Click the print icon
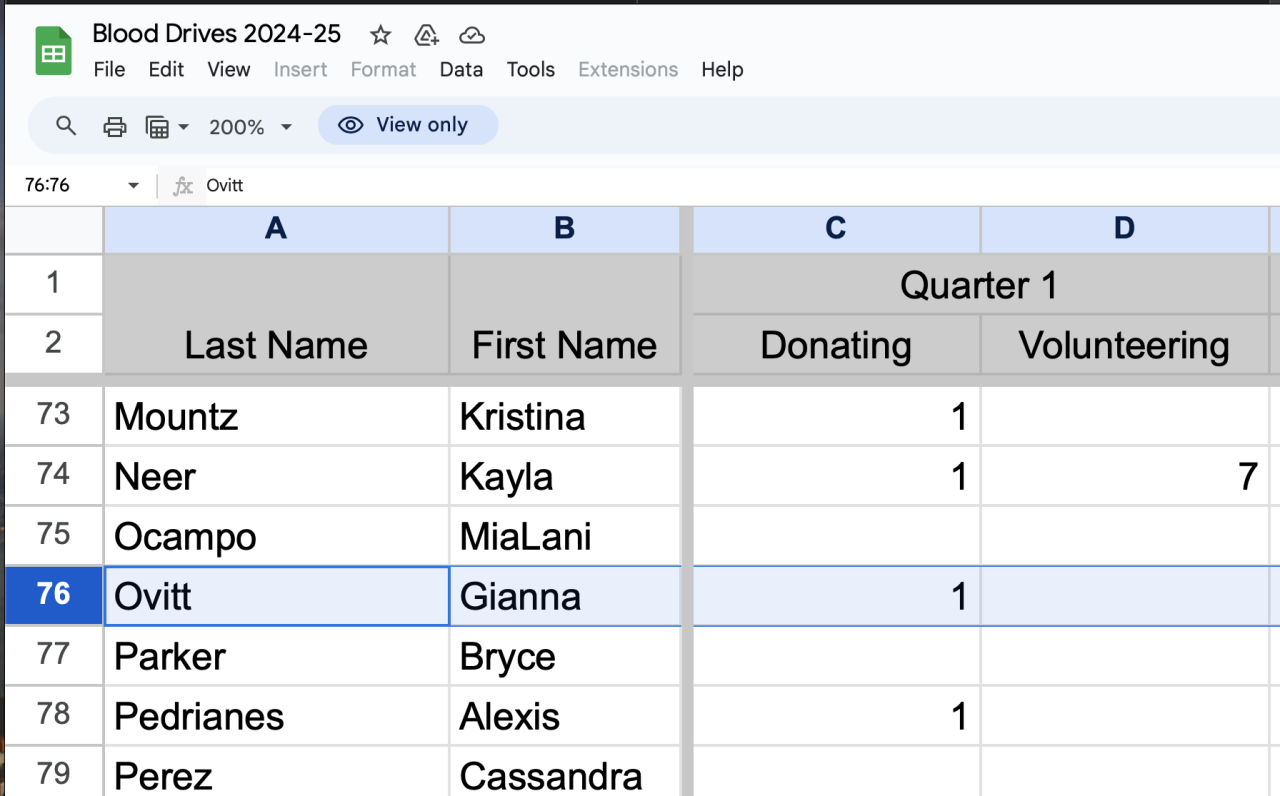The width and height of the screenshot is (1280, 796). pyautogui.click(x=115, y=127)
